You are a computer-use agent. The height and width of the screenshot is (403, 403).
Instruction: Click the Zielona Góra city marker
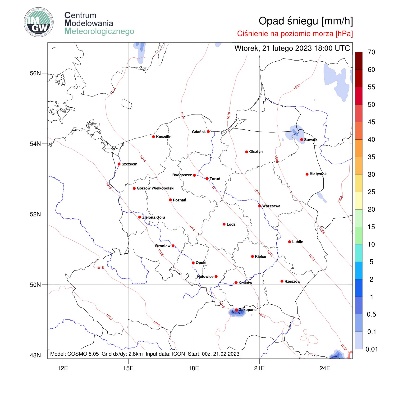[140, 217]
